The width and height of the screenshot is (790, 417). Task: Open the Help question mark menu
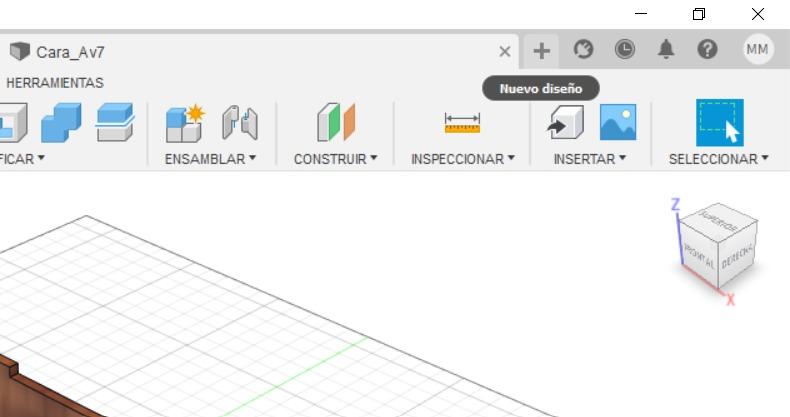click(x=707, y=49)
